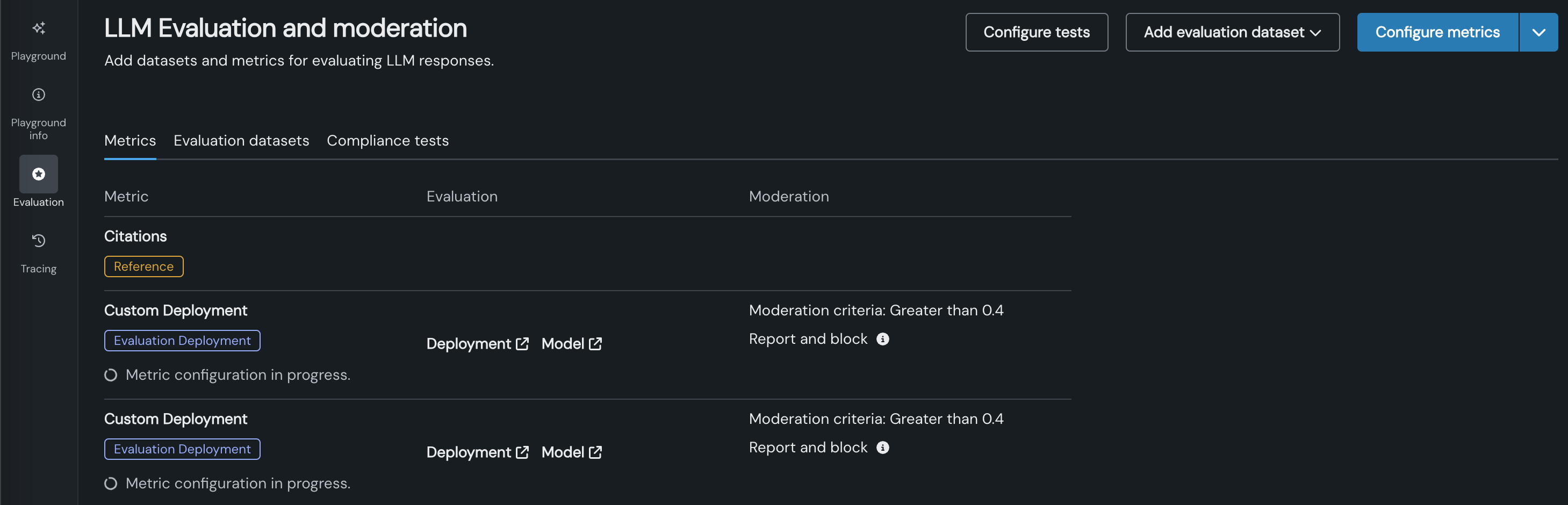Click info icon beside first Report and block

(883, 340)
